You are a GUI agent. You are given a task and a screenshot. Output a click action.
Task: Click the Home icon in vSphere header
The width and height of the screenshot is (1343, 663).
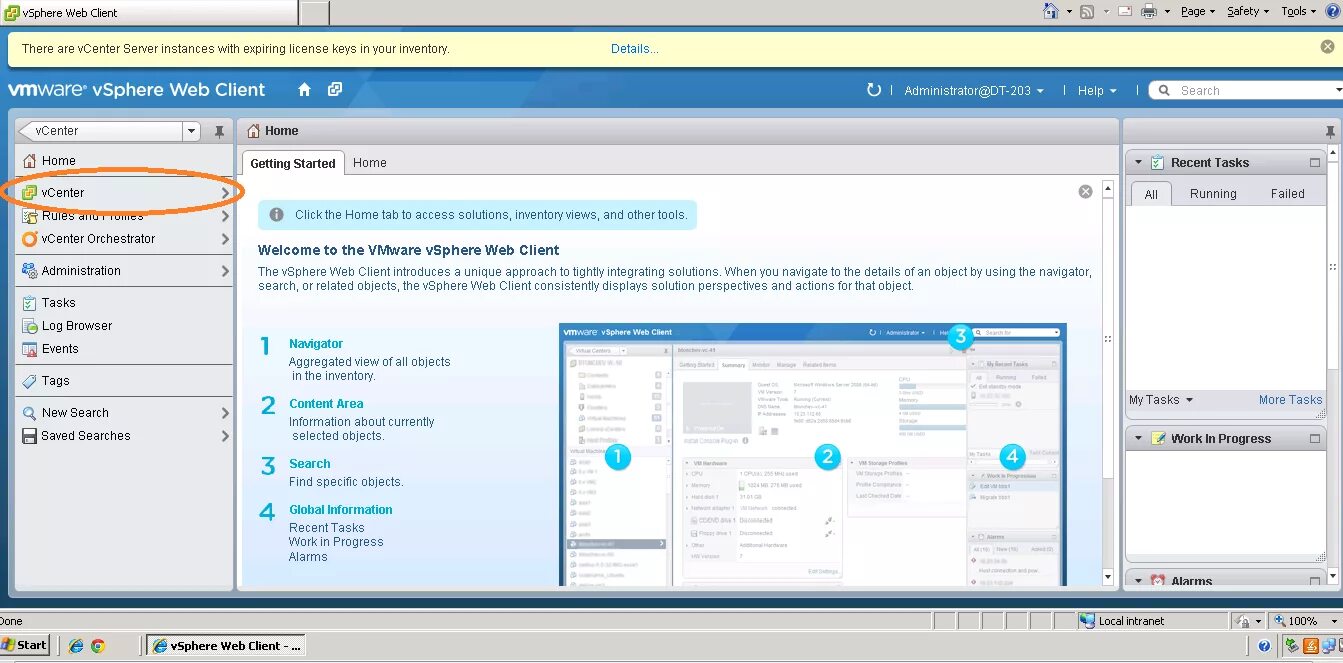[305, 89]
